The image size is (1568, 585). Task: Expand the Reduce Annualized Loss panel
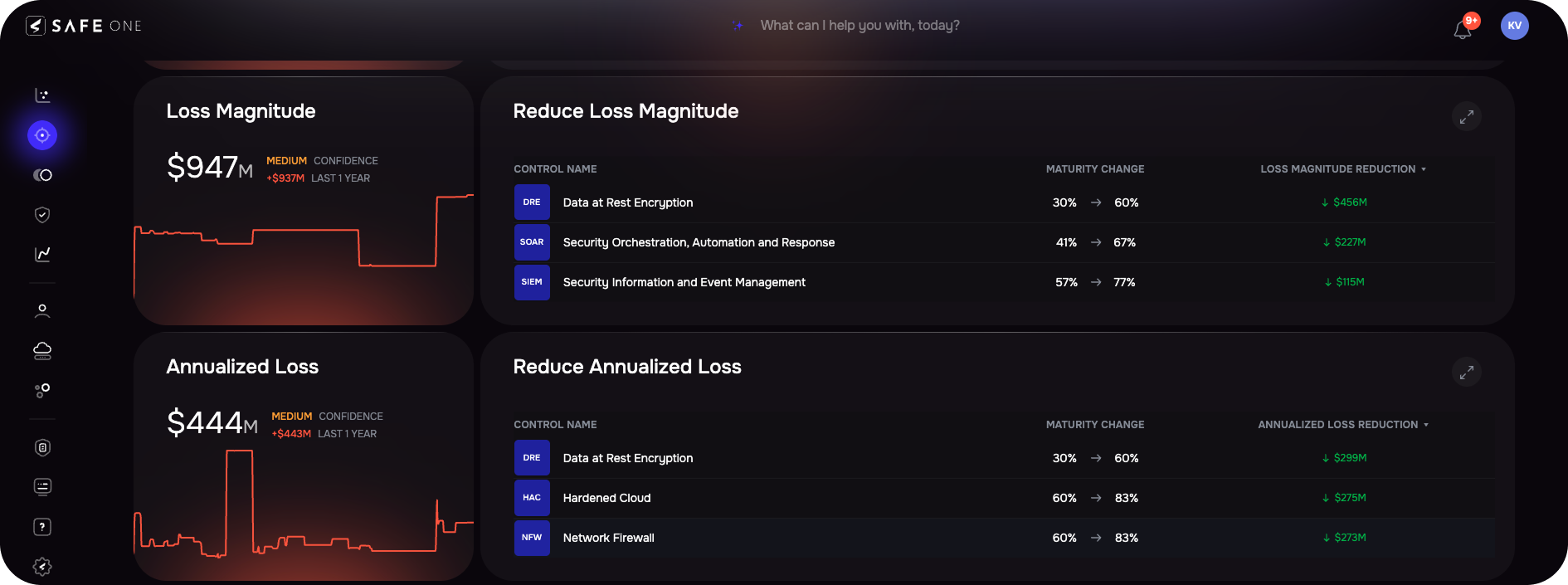click(1467, 372)
